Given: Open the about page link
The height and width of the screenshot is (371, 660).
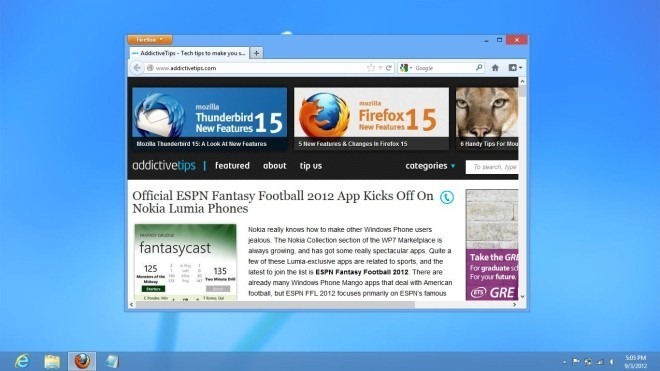Looking at the screenshot, I should [274, 166].
